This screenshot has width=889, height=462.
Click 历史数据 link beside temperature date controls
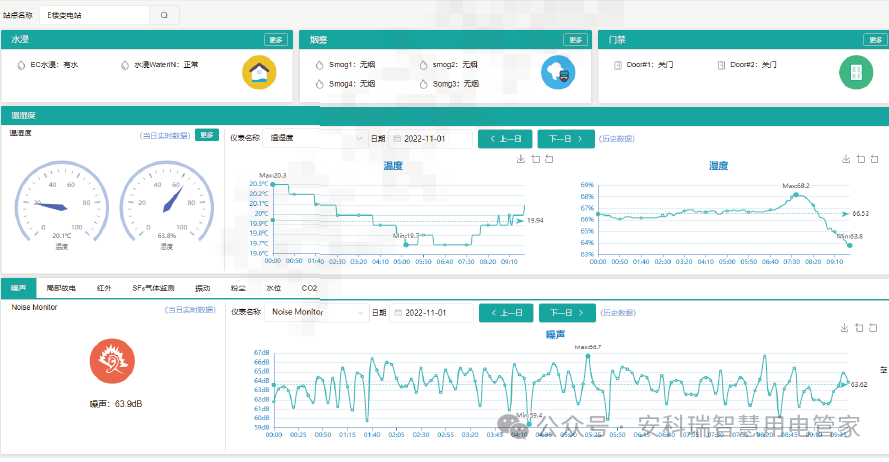tap(617, 139)
